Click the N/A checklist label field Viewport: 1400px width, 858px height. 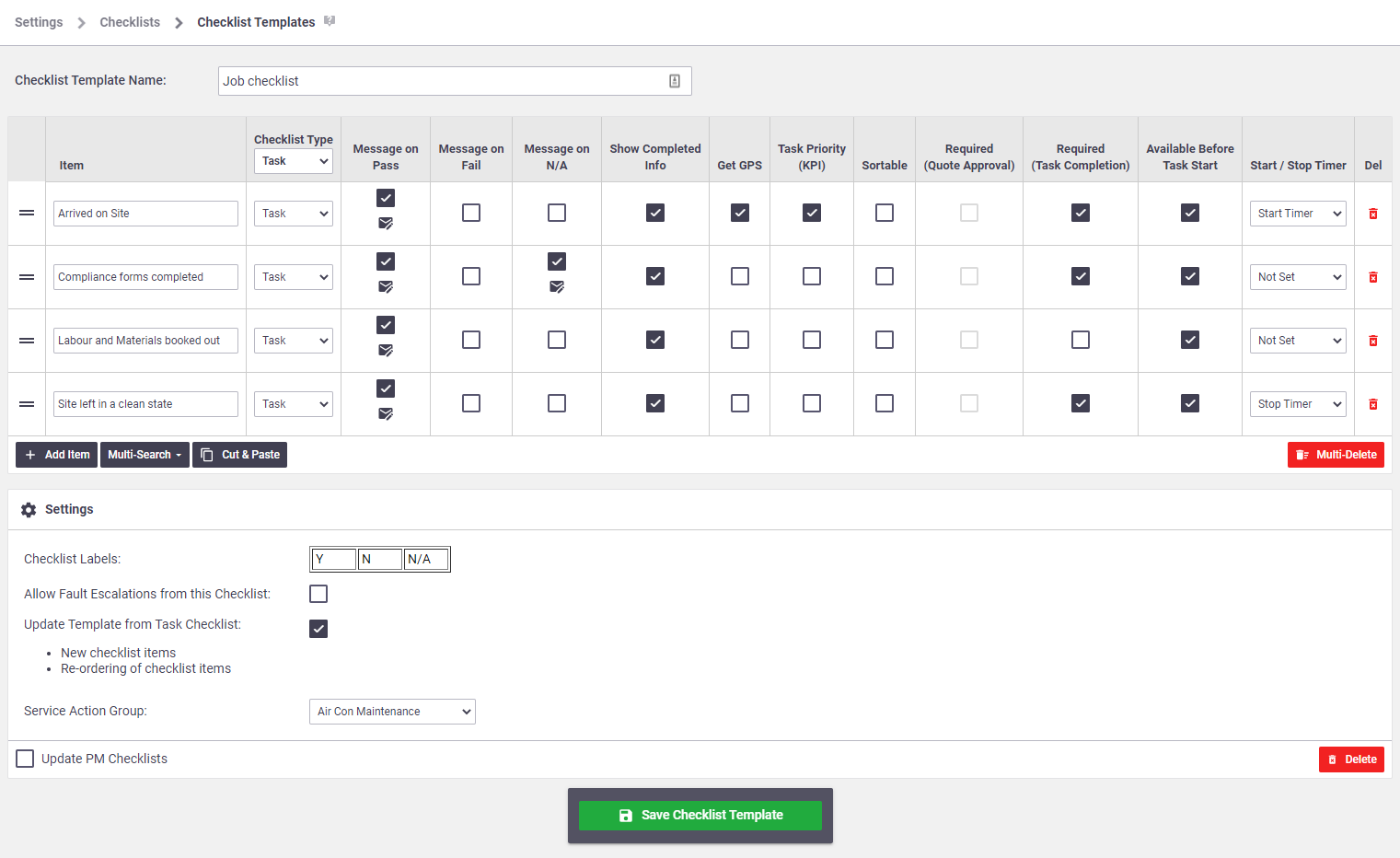pyautogui.click(x=427, y=559)
